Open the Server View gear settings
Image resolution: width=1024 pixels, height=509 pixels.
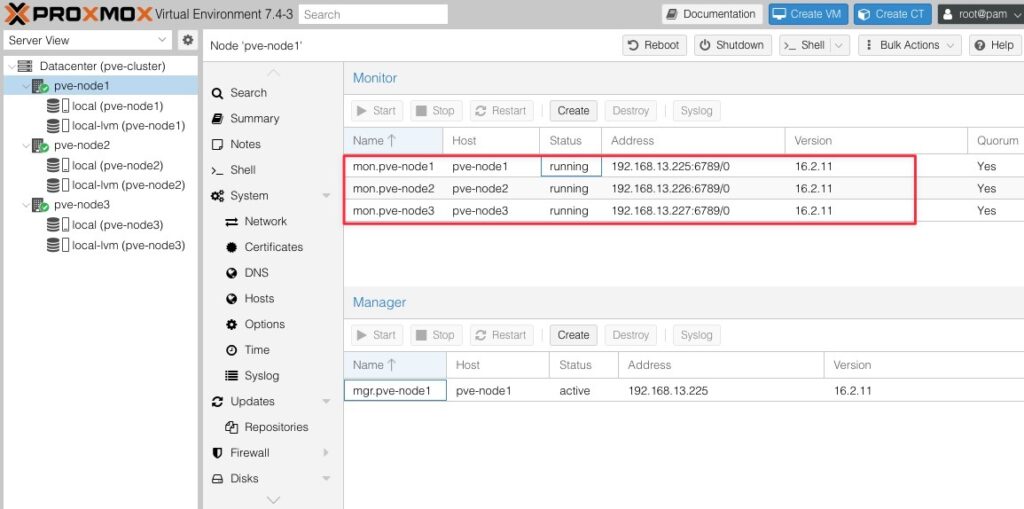188,40
